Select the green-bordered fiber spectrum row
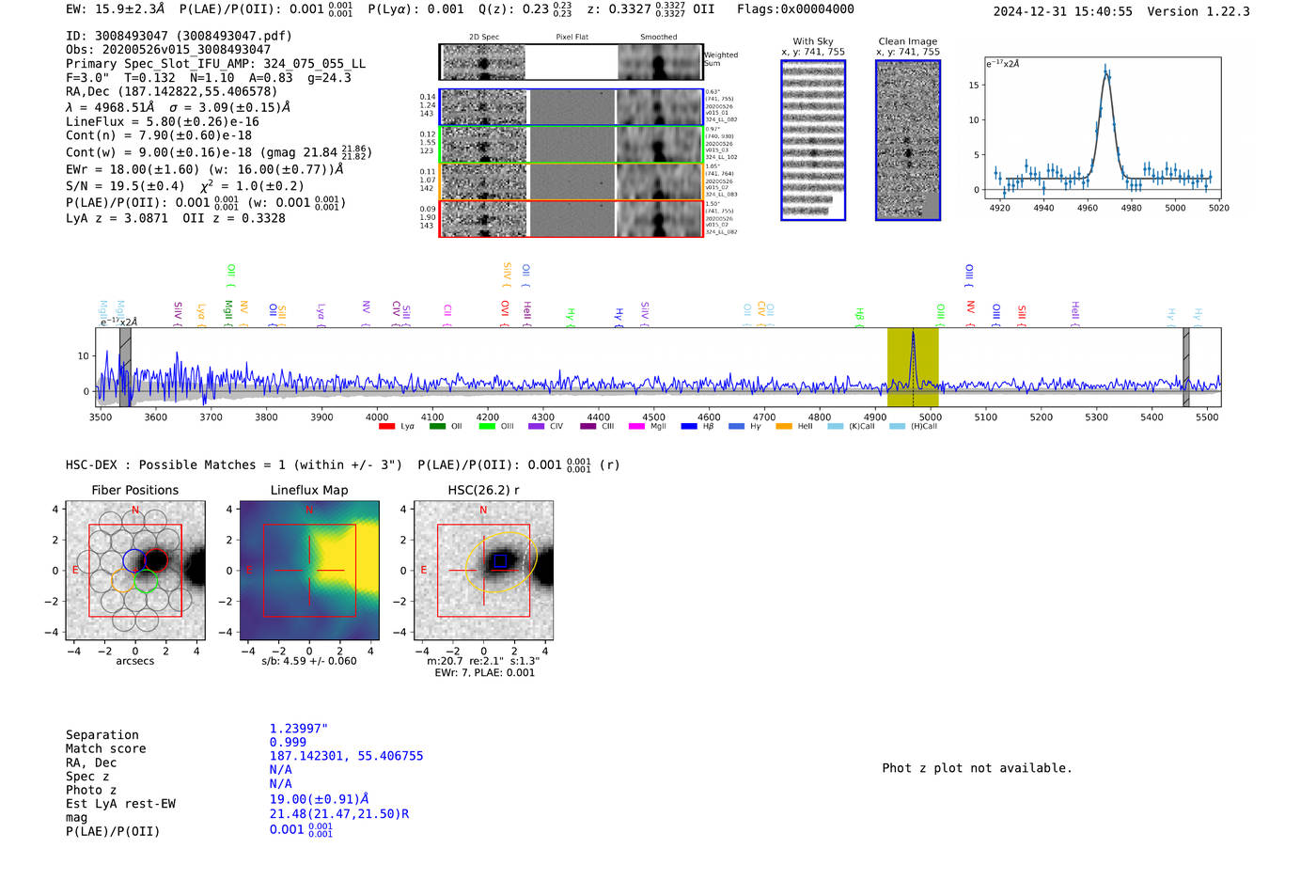 click(x=571, y=144)
